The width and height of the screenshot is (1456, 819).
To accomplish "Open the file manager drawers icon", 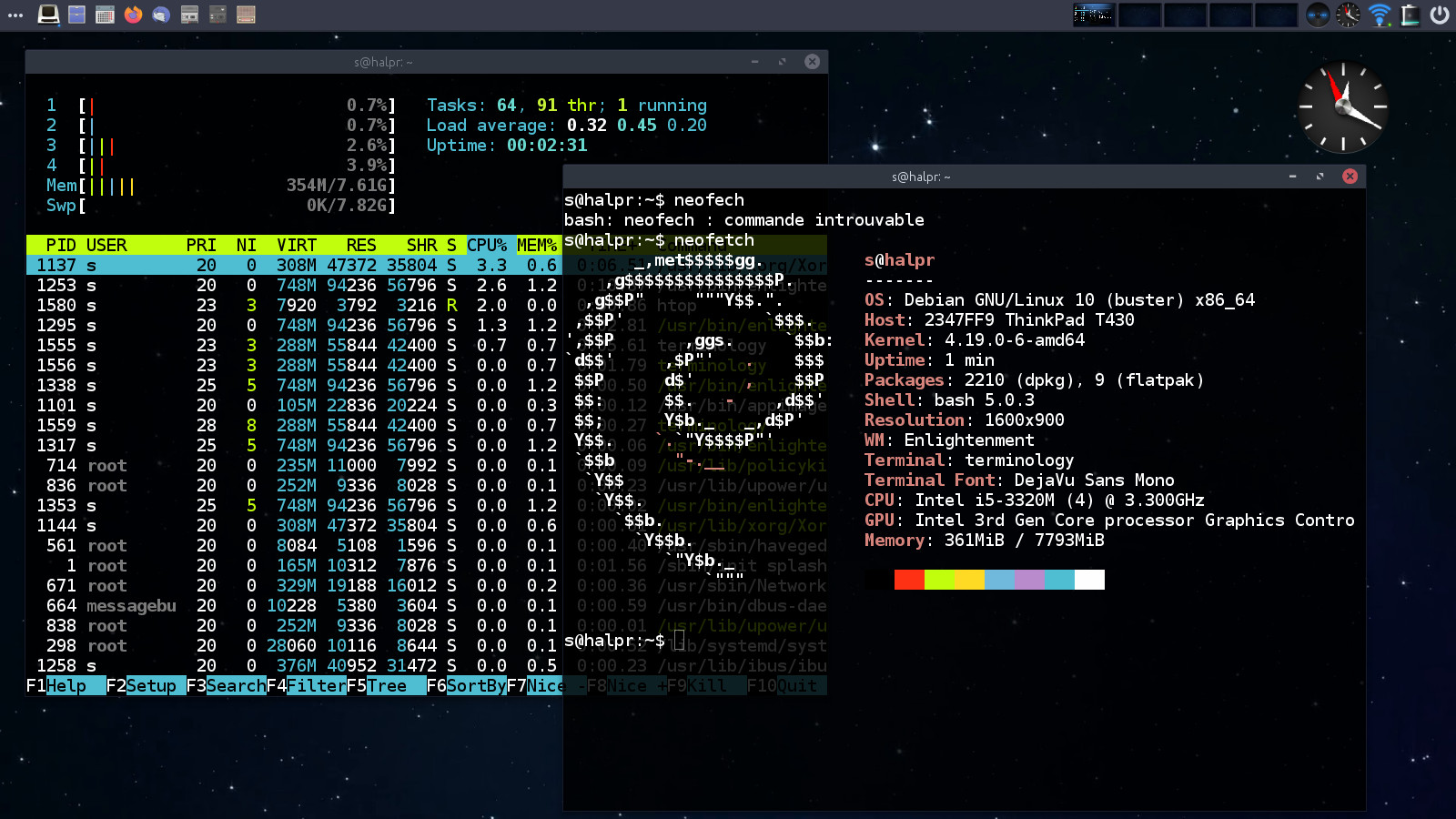I will 76,15.
